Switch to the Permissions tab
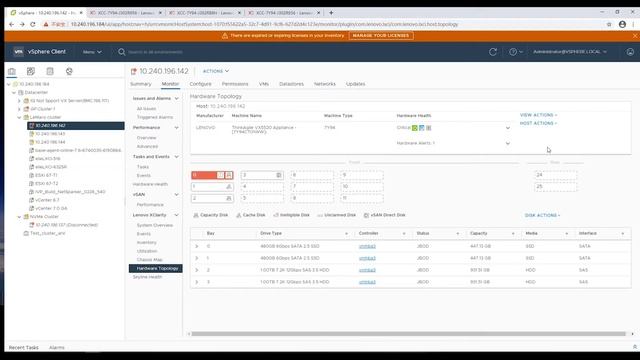The height and width of the screenshot is (360, 640). (235, 84)
